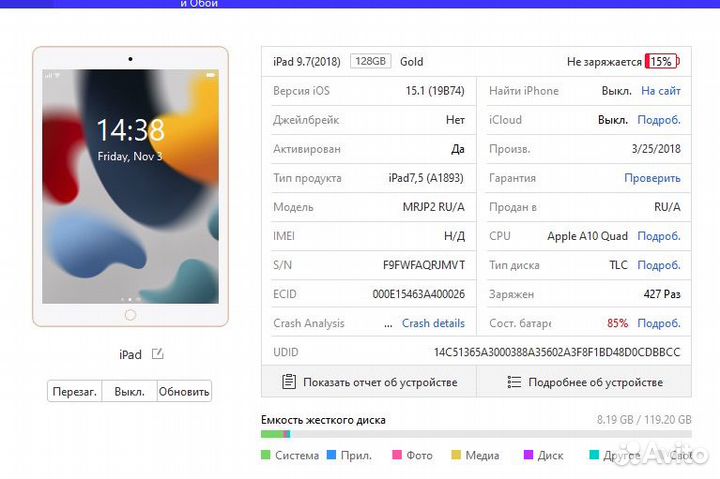Click the serial number F9FWFAQRJMVT

(x=424, y=265)
